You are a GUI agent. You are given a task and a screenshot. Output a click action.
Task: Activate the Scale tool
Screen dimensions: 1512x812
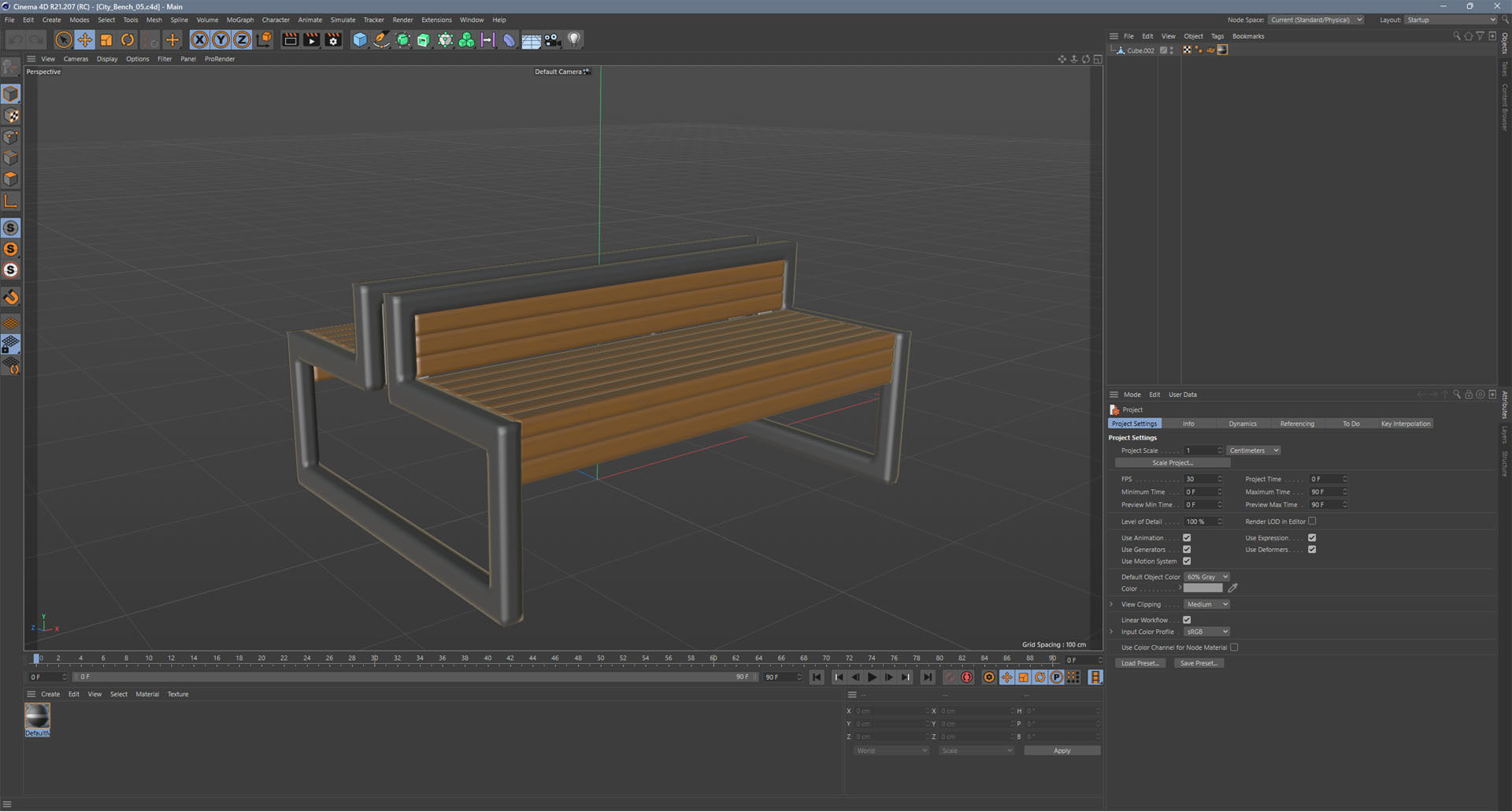tap(106, 39)
